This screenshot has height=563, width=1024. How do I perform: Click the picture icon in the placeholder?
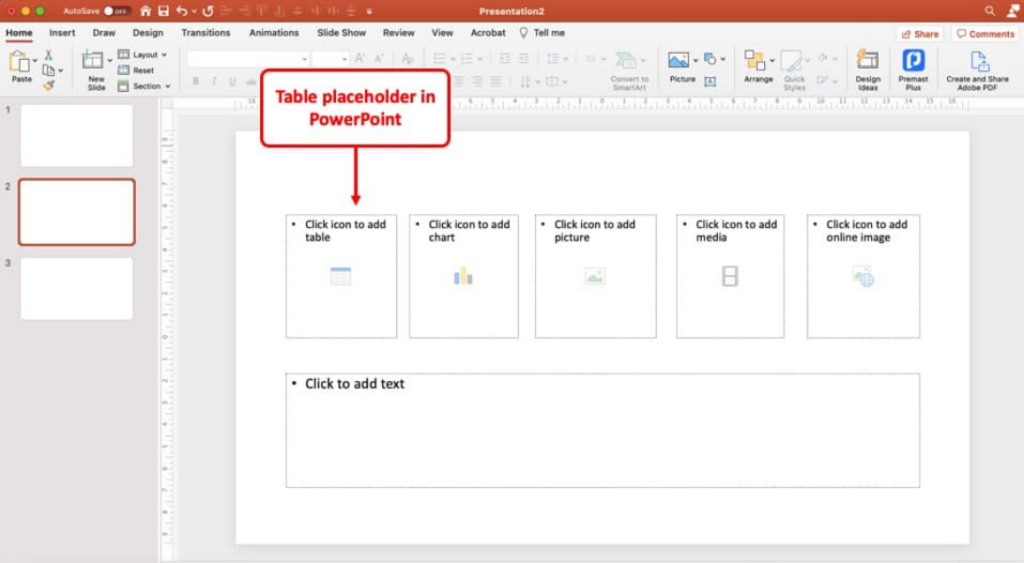(x=595, y=277)
